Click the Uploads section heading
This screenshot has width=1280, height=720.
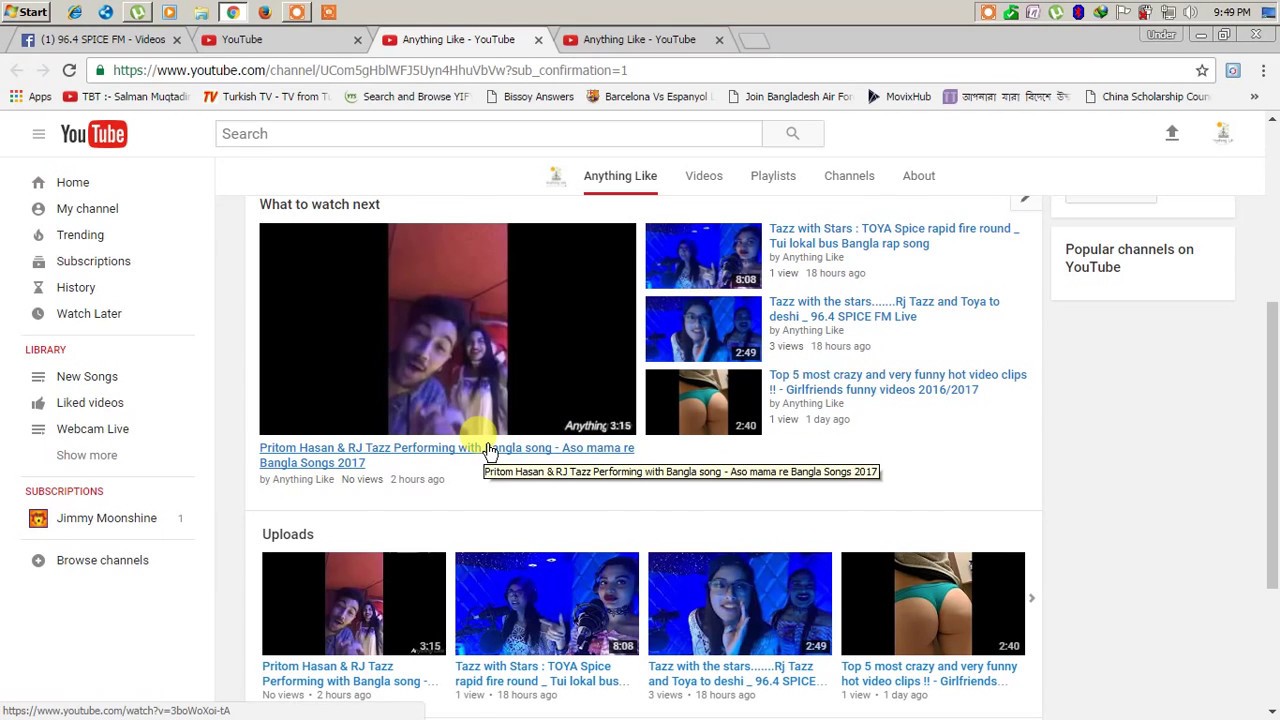288,534
